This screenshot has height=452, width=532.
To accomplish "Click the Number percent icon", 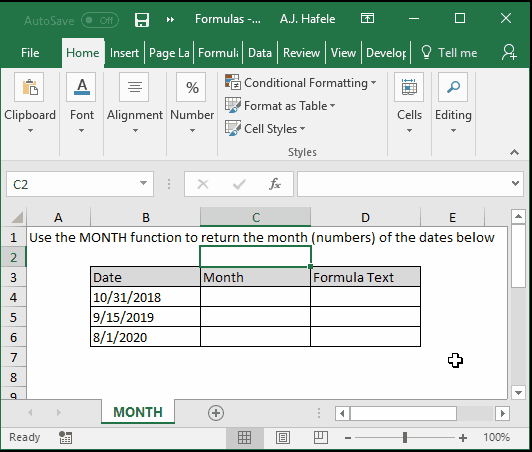I will 191,87.
